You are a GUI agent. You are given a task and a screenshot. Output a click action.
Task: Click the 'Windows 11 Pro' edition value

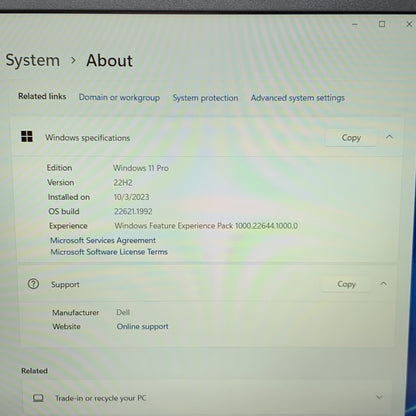tap(141, 168)
